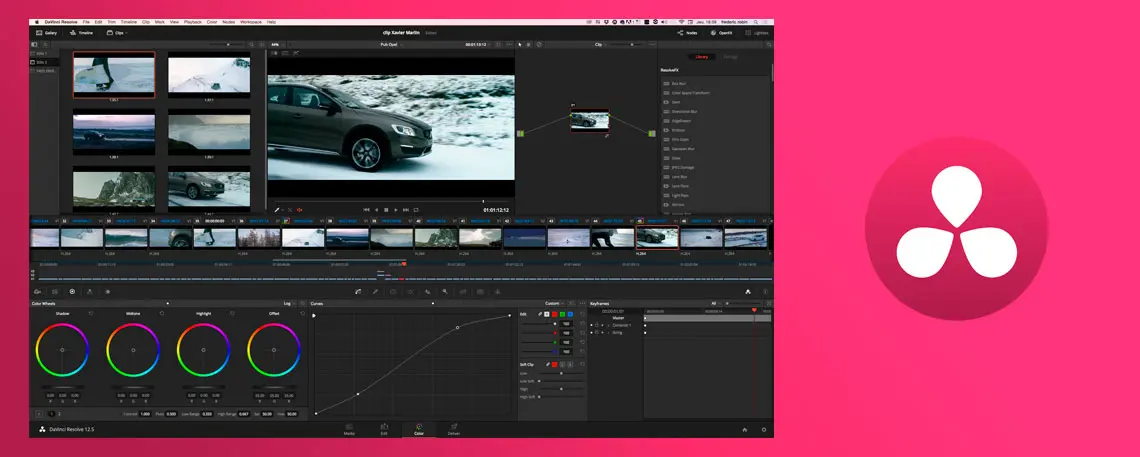Toggle the Y luminance curve channel
The image size is (1140, 457).
point(547,314)
